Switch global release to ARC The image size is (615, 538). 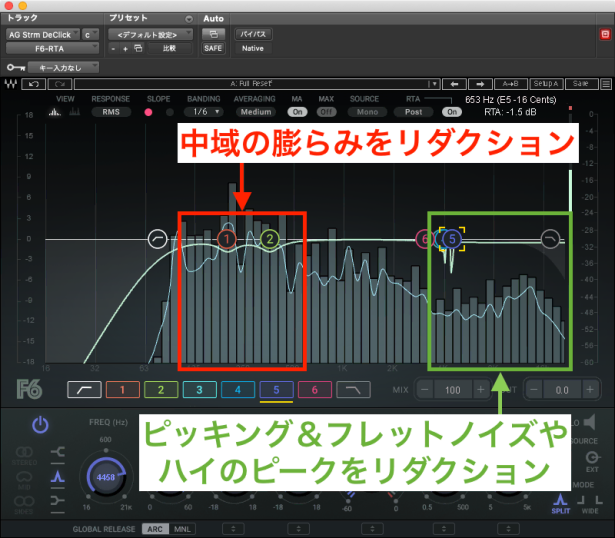[155, 529]
